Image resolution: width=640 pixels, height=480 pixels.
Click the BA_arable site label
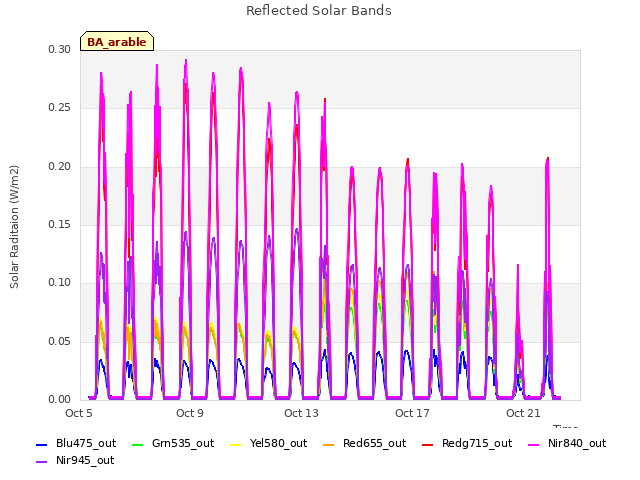[x=117, y=41]
